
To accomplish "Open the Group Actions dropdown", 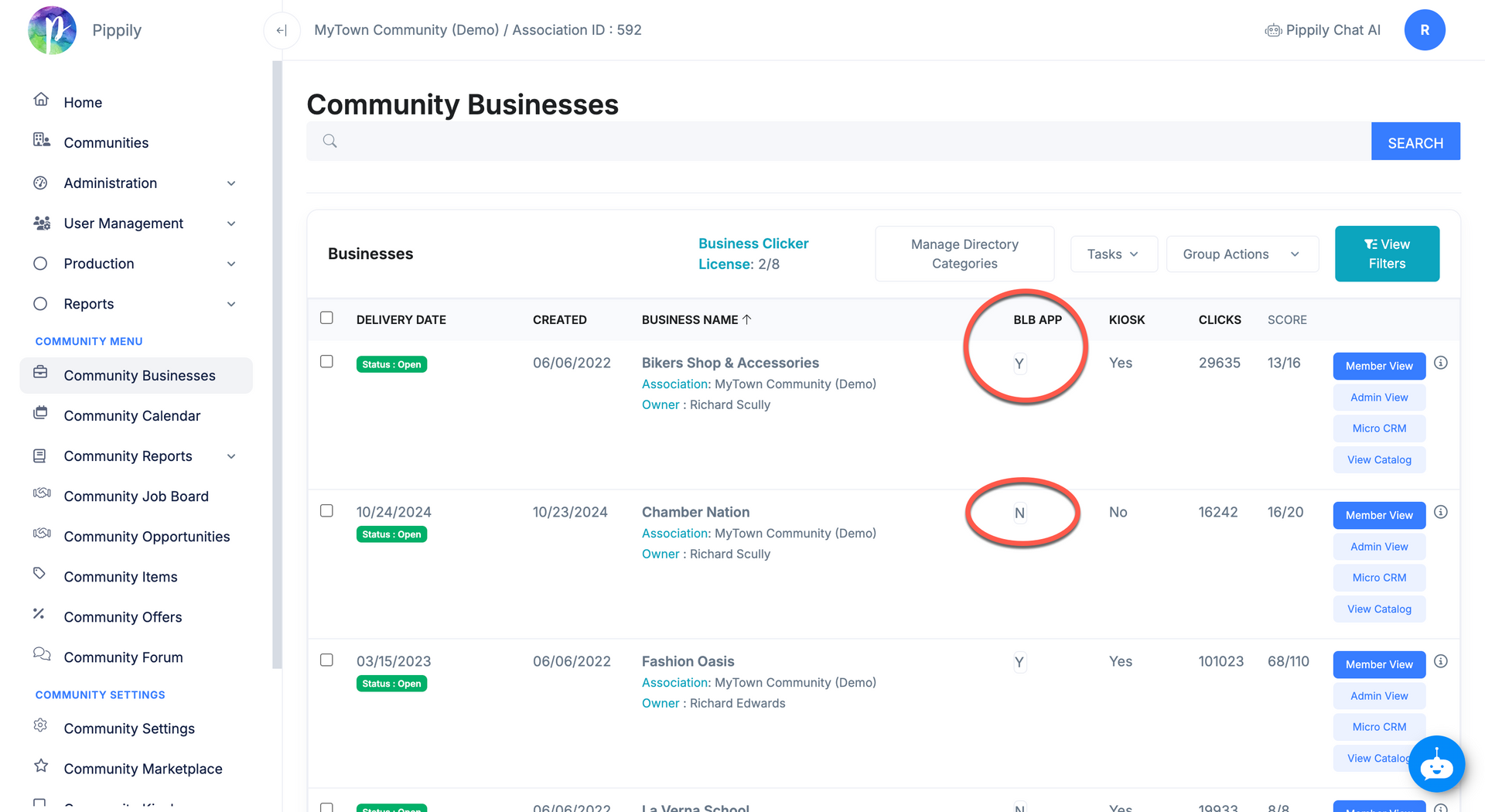I will (1241, 254).
